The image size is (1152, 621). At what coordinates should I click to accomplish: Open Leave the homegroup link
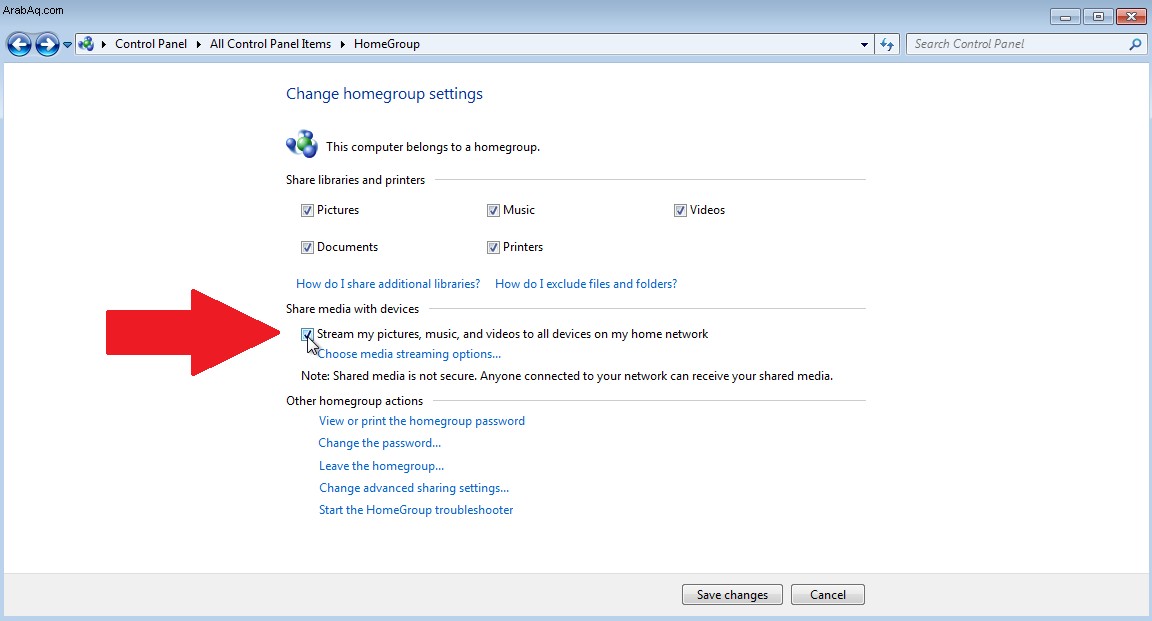(x=381, y=466)
